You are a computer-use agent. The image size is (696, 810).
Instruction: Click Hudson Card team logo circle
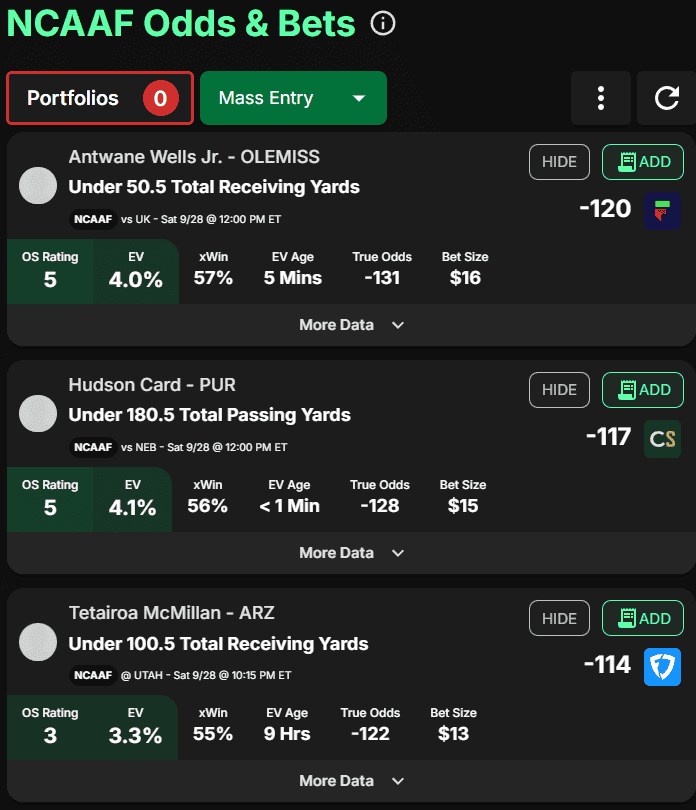click(39, 414)
